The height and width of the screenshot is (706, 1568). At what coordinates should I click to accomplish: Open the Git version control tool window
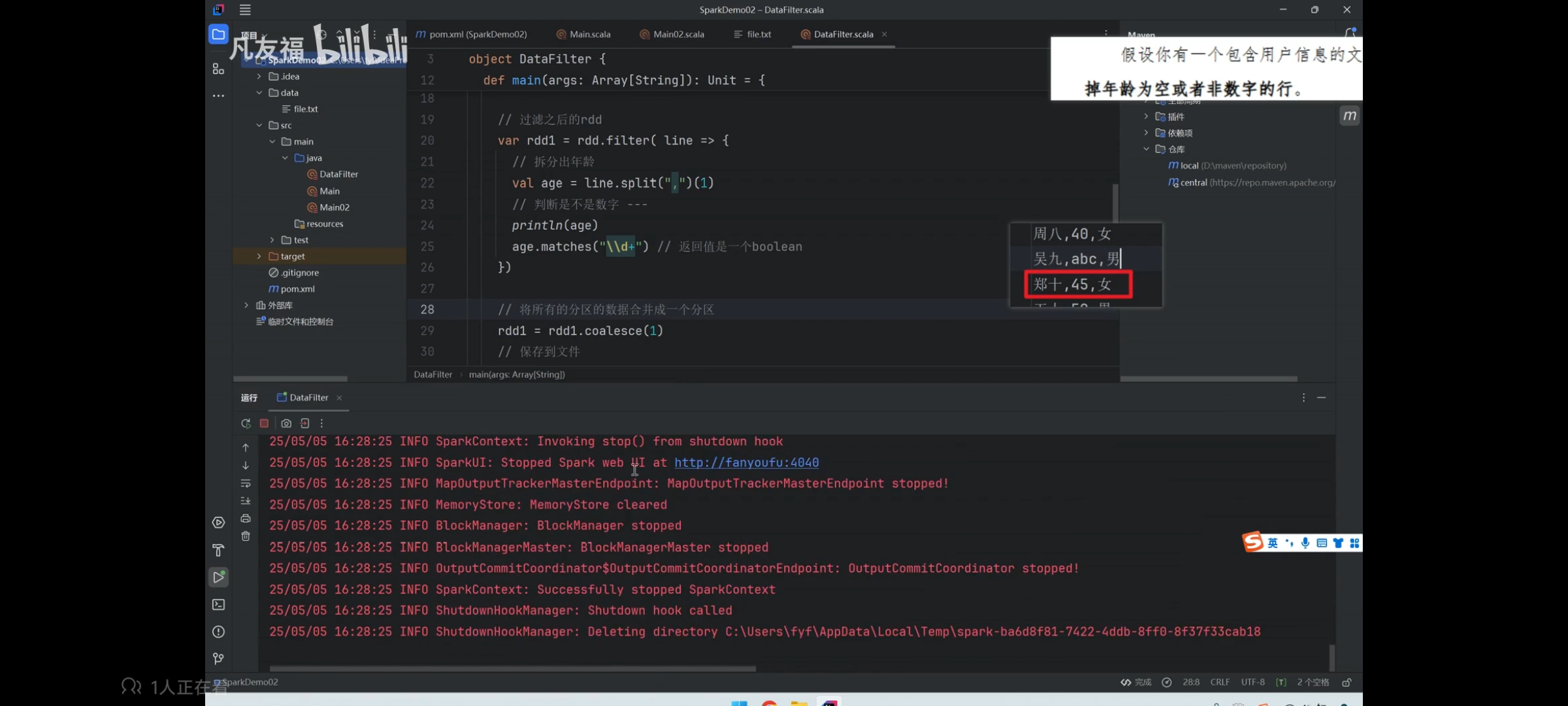pyautogui.click(x=219, y=658)
